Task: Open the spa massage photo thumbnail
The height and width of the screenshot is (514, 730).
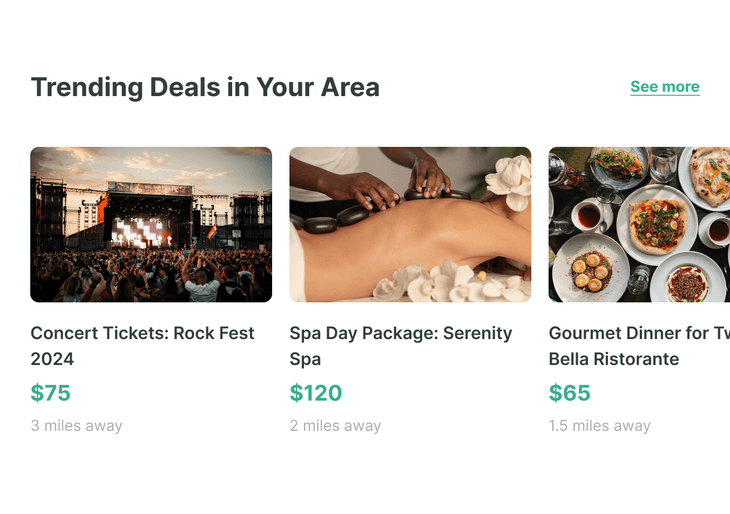Action: tap(410, 224)
